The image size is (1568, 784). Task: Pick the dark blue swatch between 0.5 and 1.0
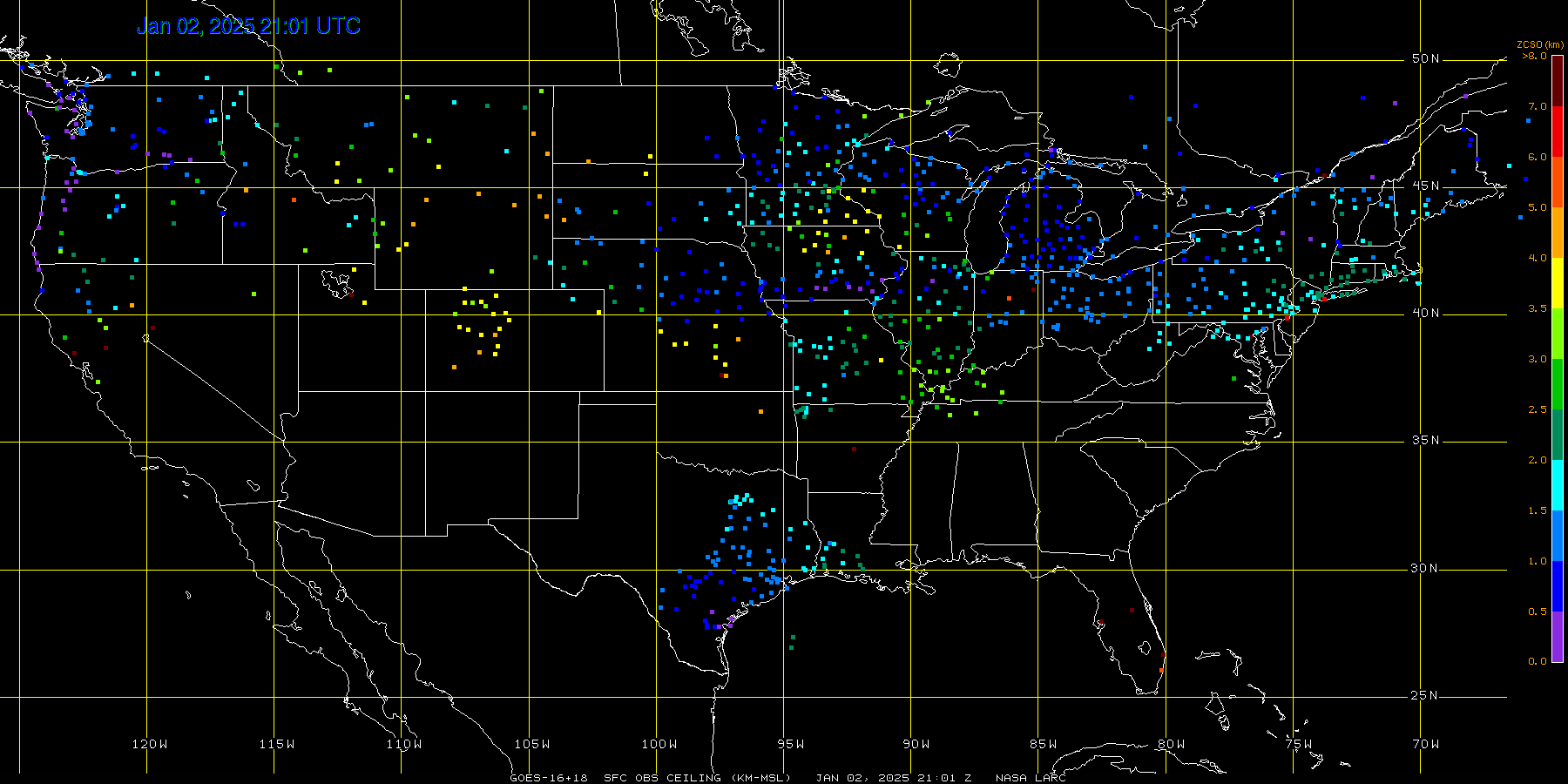[x=1558, y=586]
